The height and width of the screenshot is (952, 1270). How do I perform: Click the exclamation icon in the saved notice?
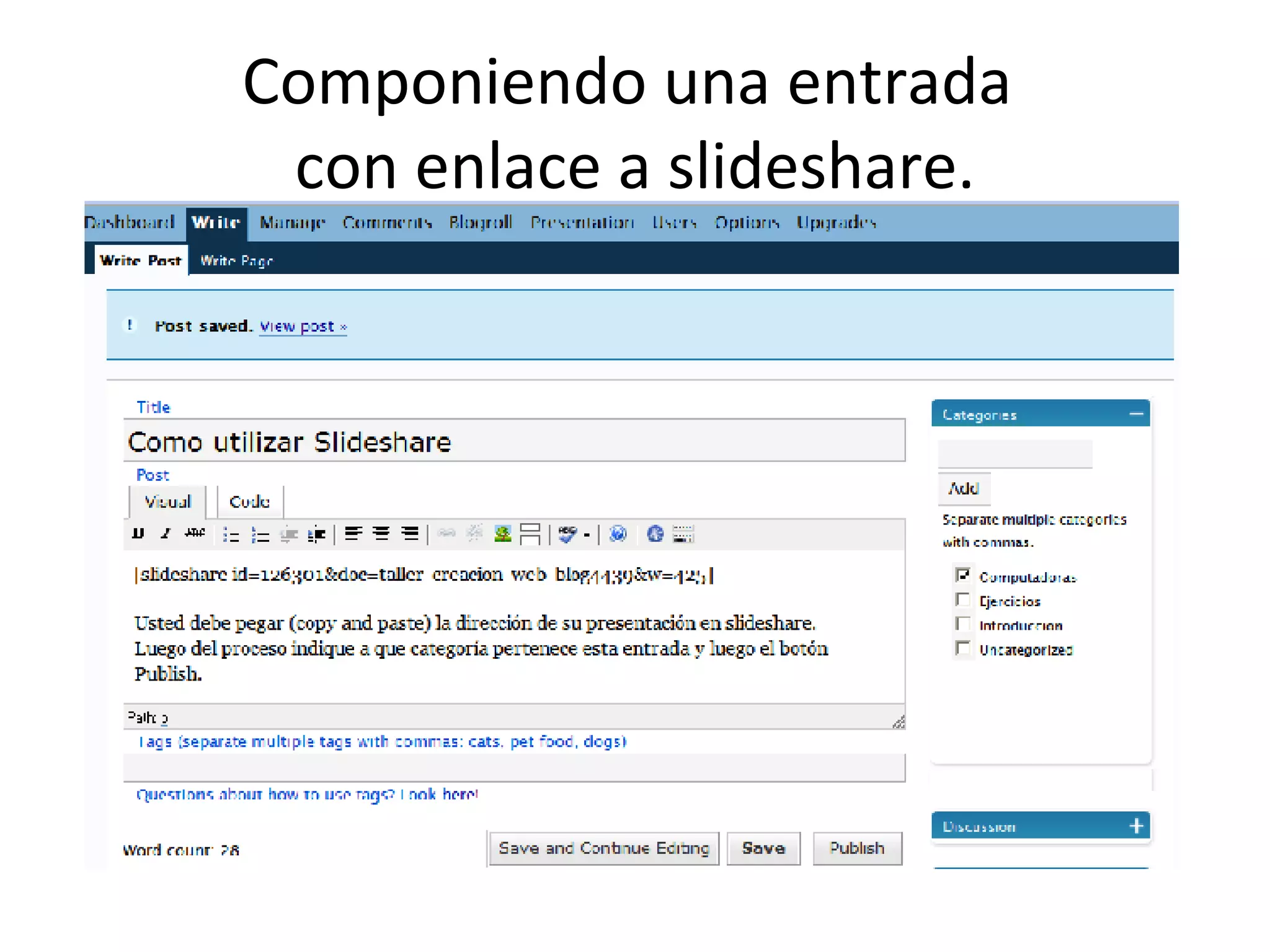pyautogui.click(x=130, y=325)
